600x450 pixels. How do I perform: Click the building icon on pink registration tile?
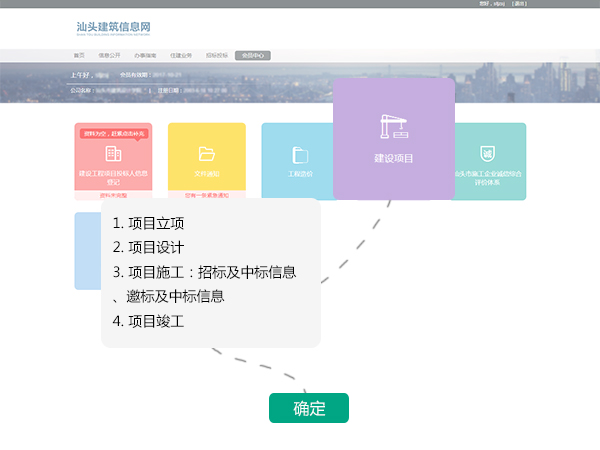pos(113,154)
